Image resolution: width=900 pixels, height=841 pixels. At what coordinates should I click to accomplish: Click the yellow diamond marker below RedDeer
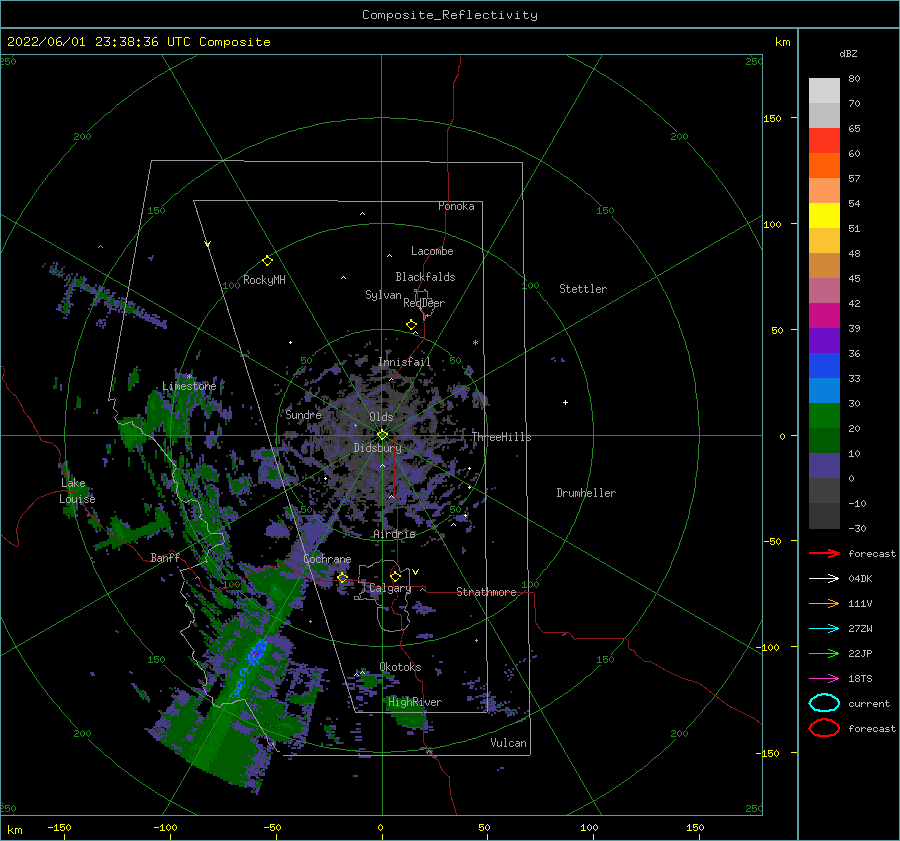coord(411,325)
